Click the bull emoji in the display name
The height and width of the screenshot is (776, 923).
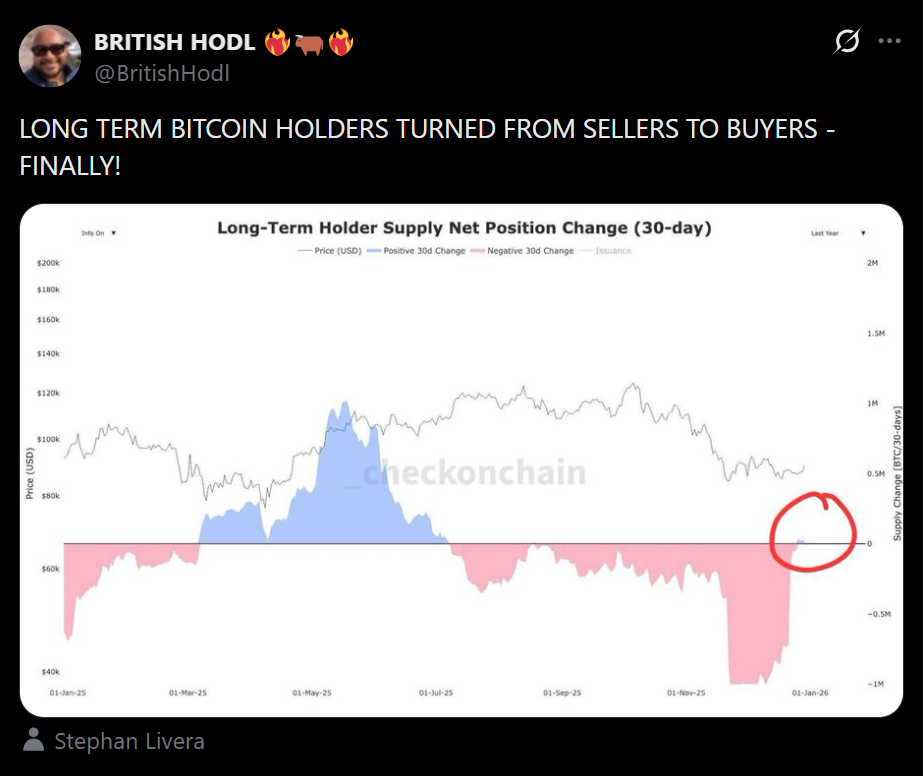coord(309,43)
